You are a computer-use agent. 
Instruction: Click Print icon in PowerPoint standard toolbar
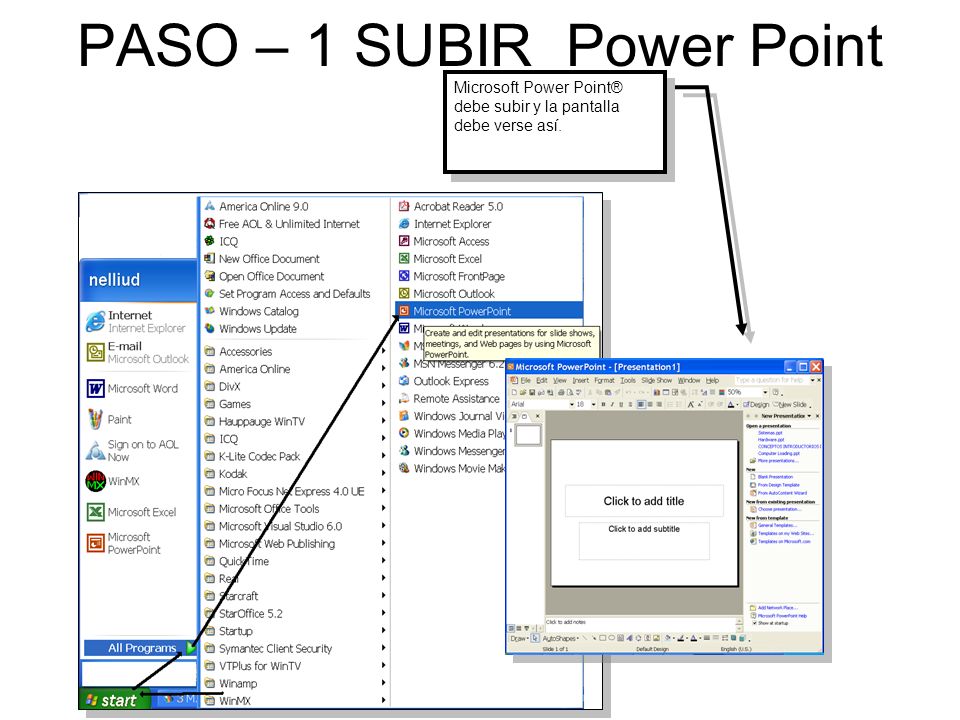coord(561,392)
